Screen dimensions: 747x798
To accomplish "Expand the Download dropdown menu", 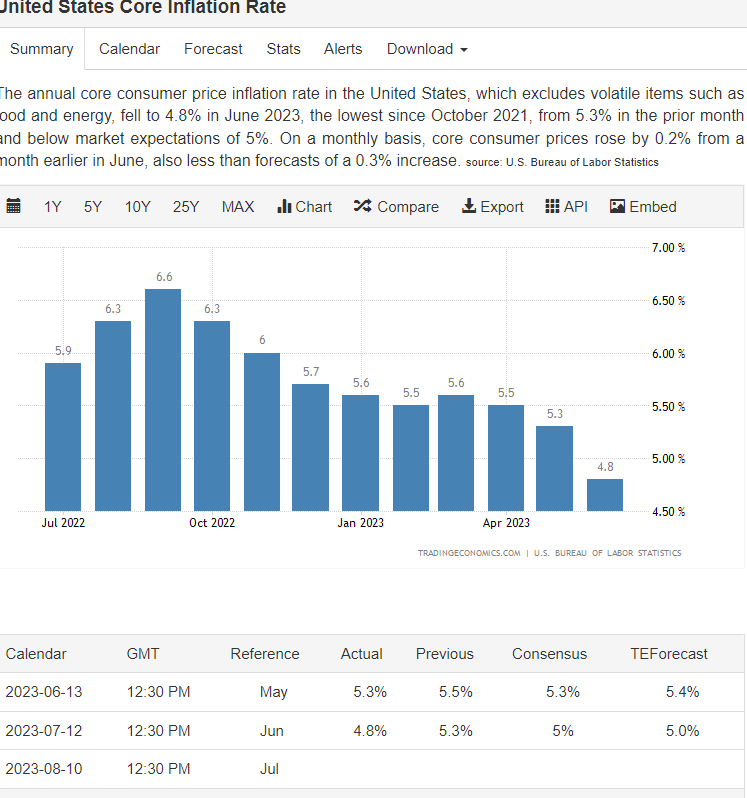I will tap(427, 49).
